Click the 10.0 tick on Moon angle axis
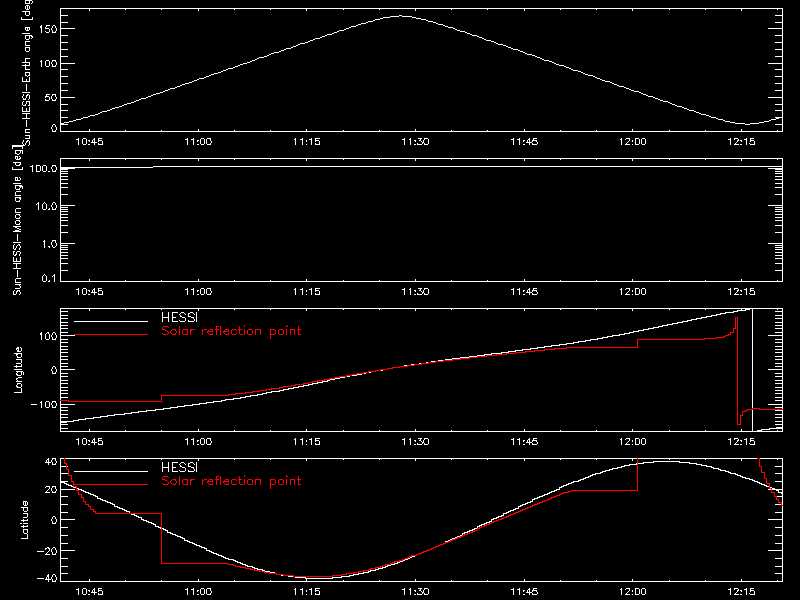Screen dimensions: 800x600 point(46,207)
